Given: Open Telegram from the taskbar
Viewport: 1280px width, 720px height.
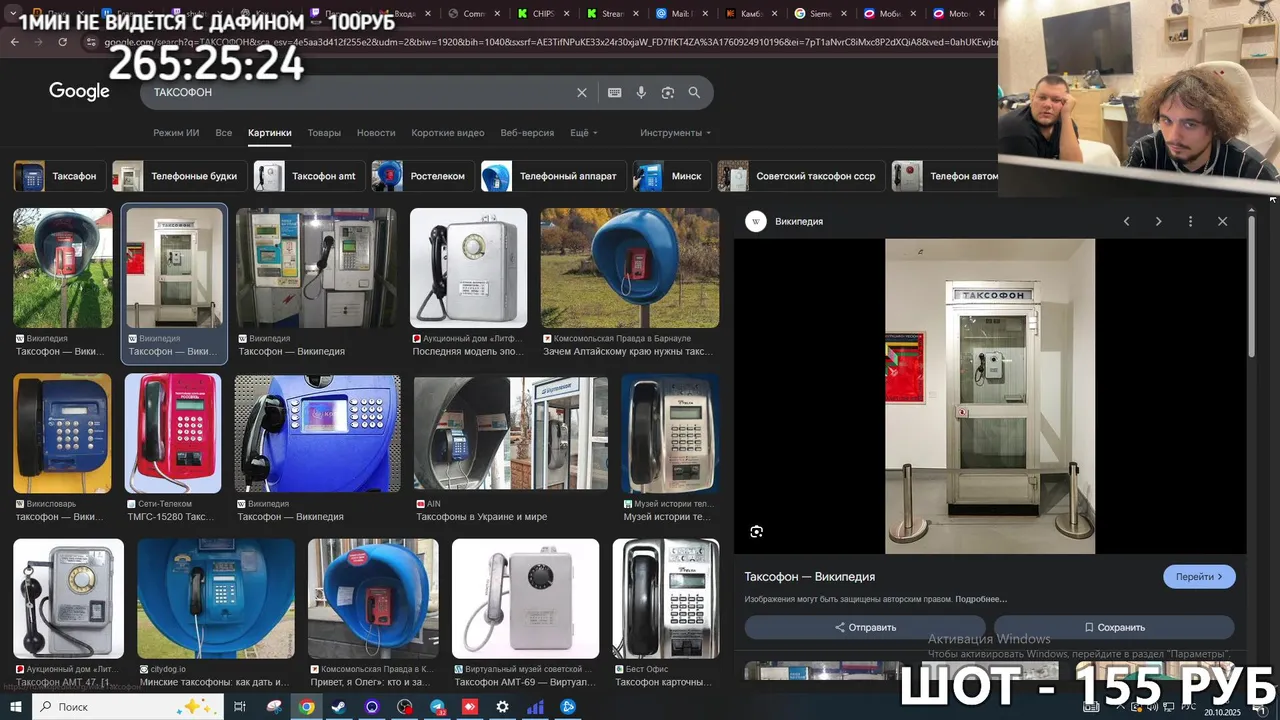Looking at the screenshot, I should [x=437, y=706].
